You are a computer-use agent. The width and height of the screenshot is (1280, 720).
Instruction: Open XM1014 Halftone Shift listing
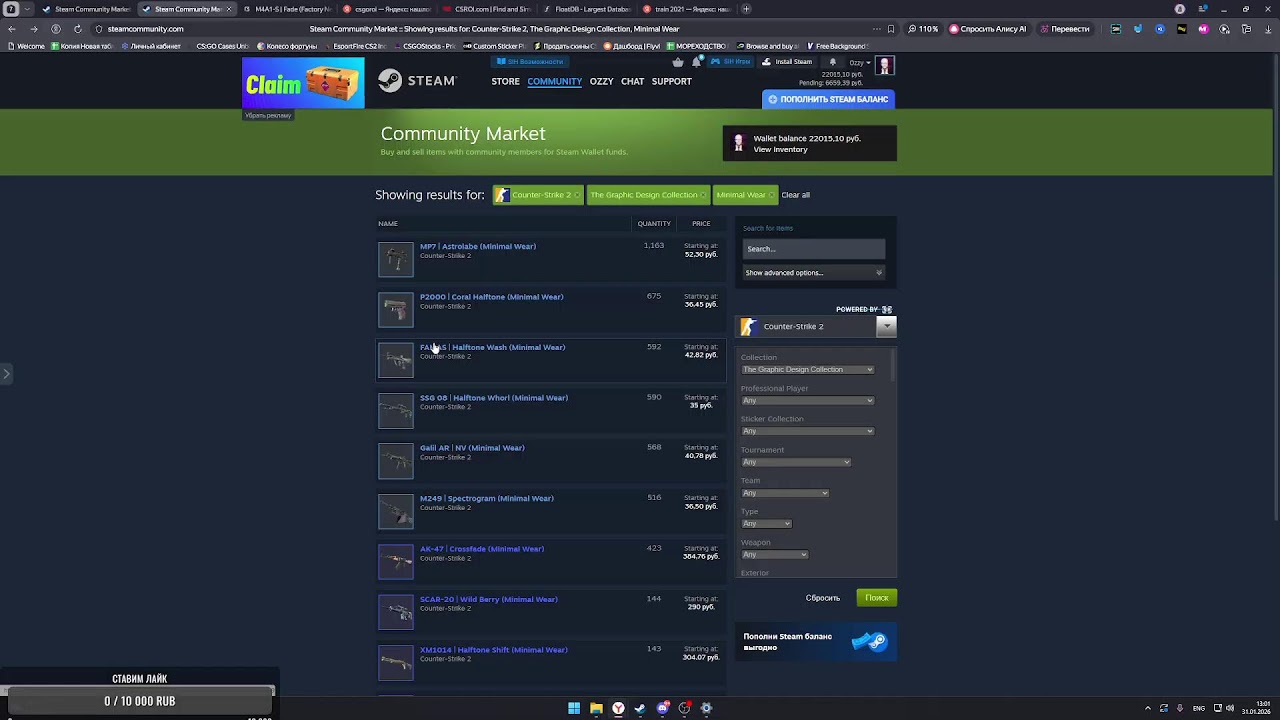click(494, 650)
